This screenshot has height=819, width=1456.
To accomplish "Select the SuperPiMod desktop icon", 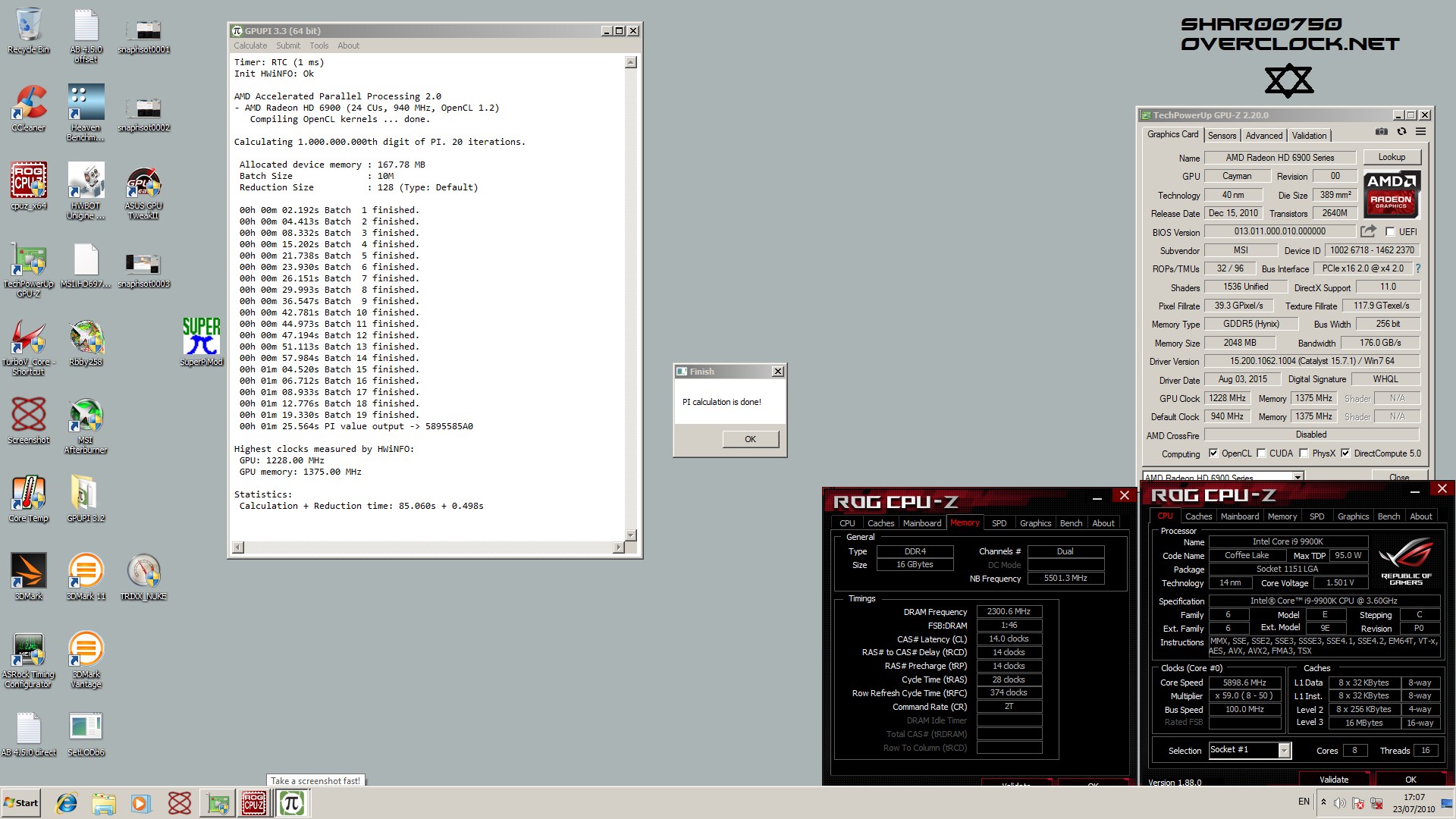I will coord(201,342).
